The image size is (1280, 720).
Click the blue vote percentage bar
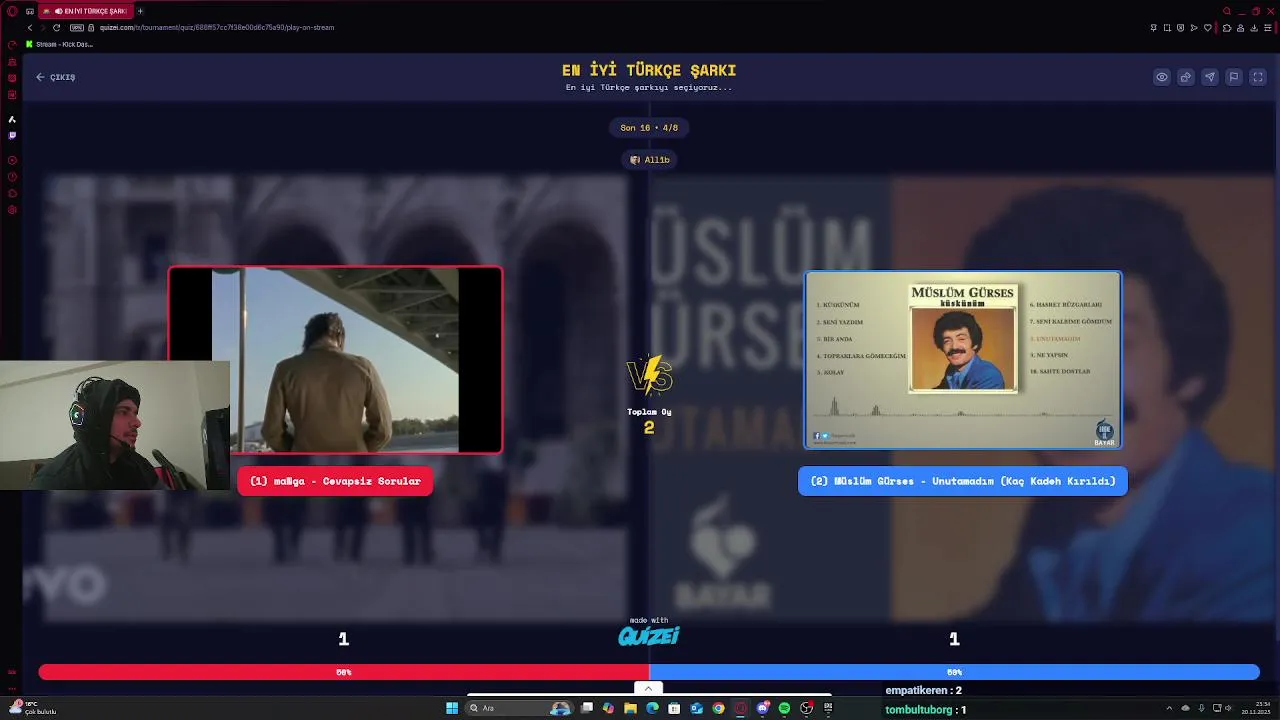click(954, 672)
